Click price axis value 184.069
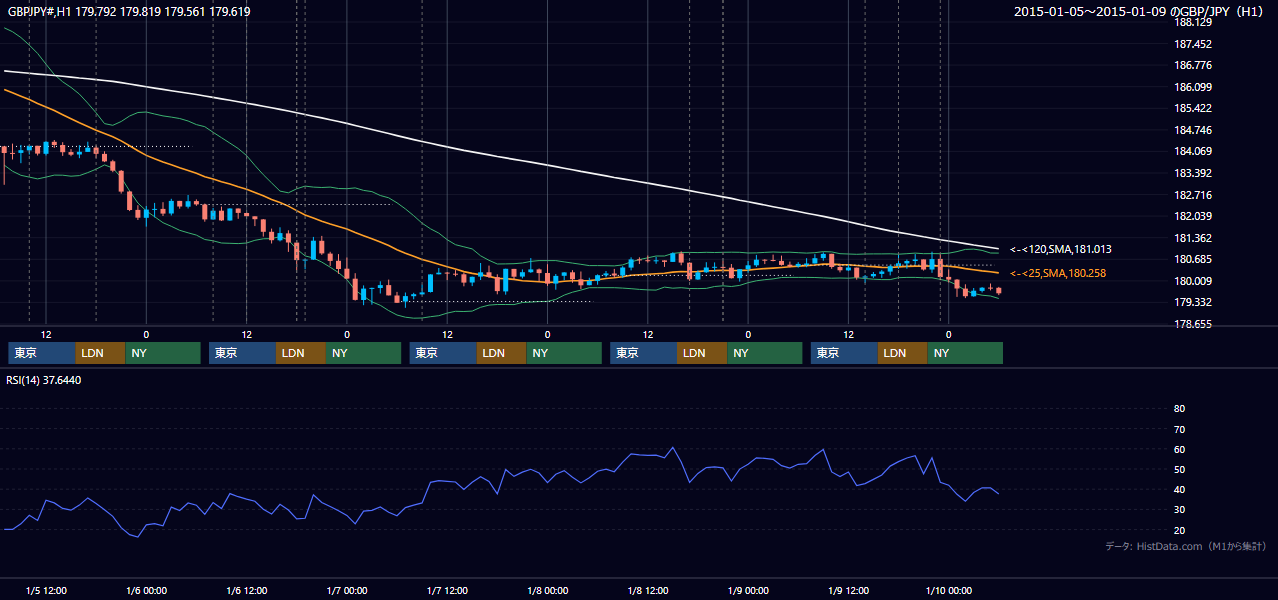This screenshot has height=600, width=1278. tap(1192, 151)
